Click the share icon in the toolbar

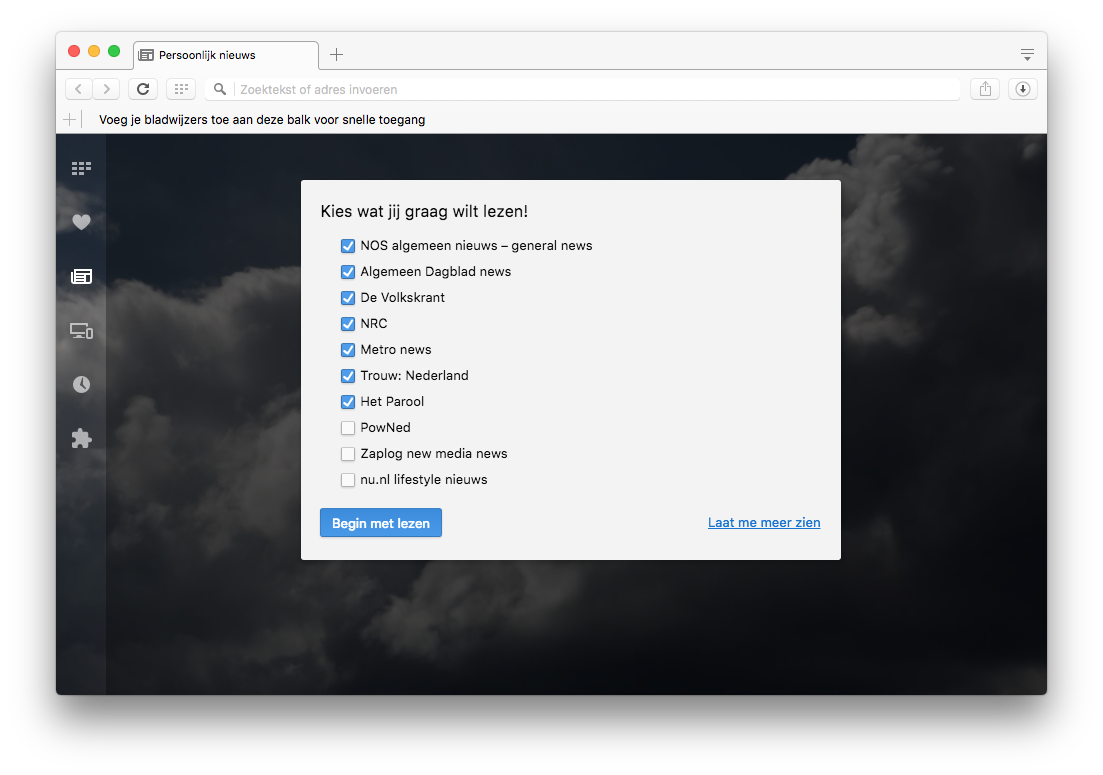[985, 89]
